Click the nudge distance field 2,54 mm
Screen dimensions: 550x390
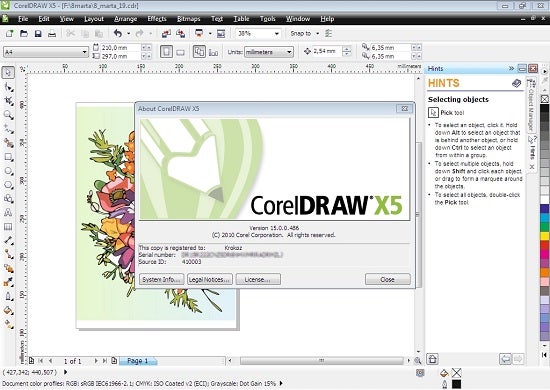click(x=327, y=51)
